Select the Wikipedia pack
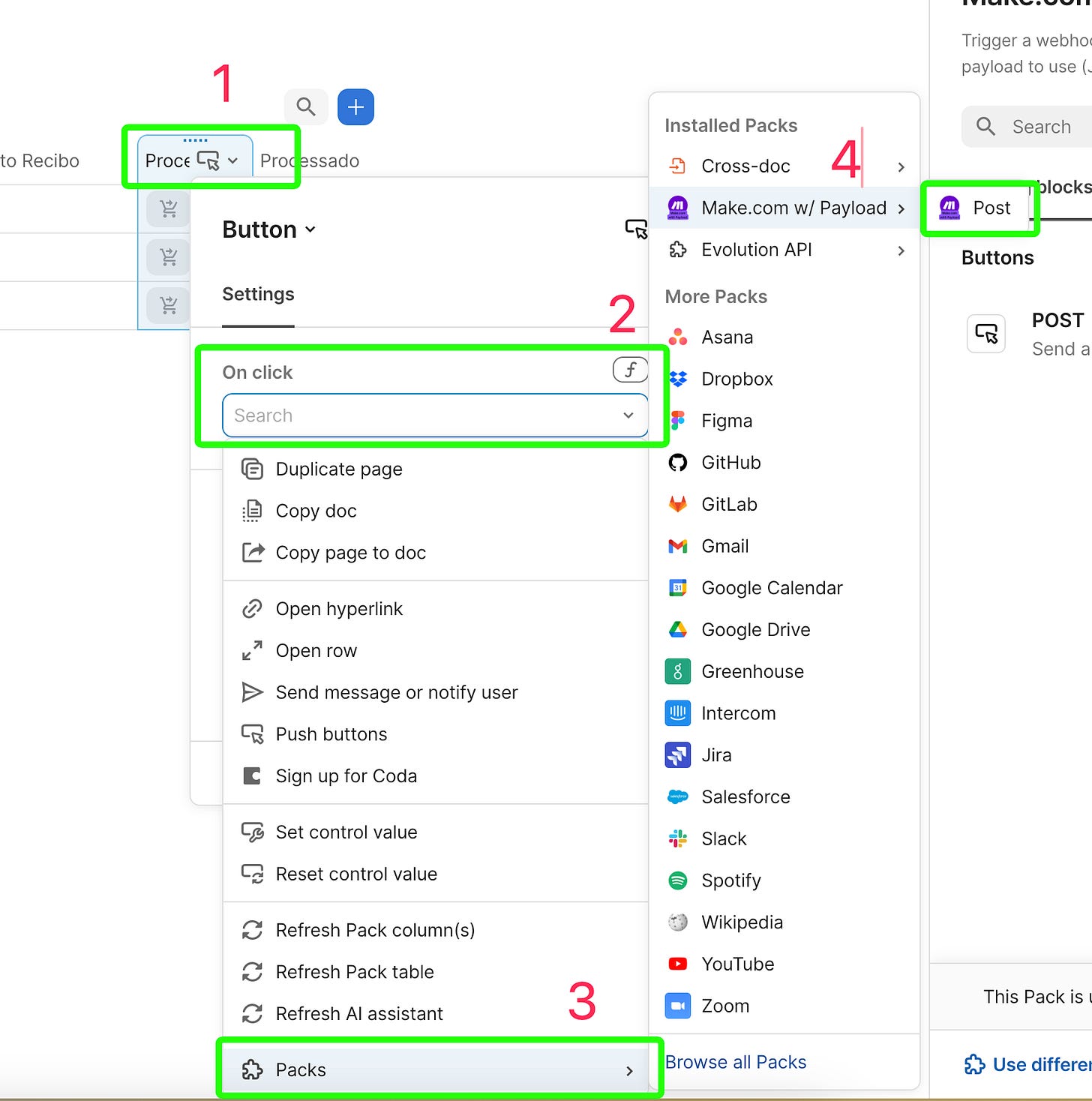 (784, 922)
